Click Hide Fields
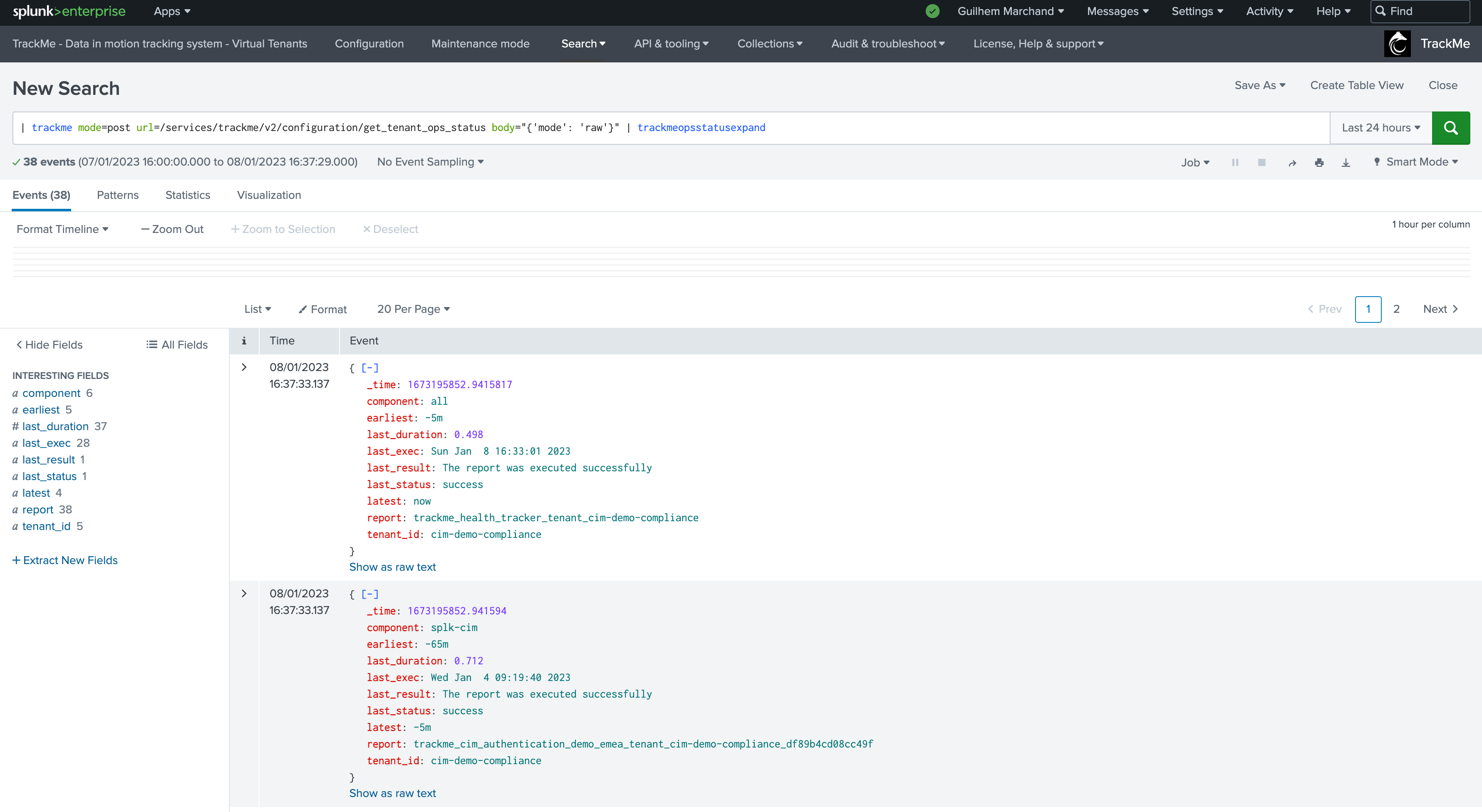Viewport: 1482px width, 812px height. pos(50,344)
